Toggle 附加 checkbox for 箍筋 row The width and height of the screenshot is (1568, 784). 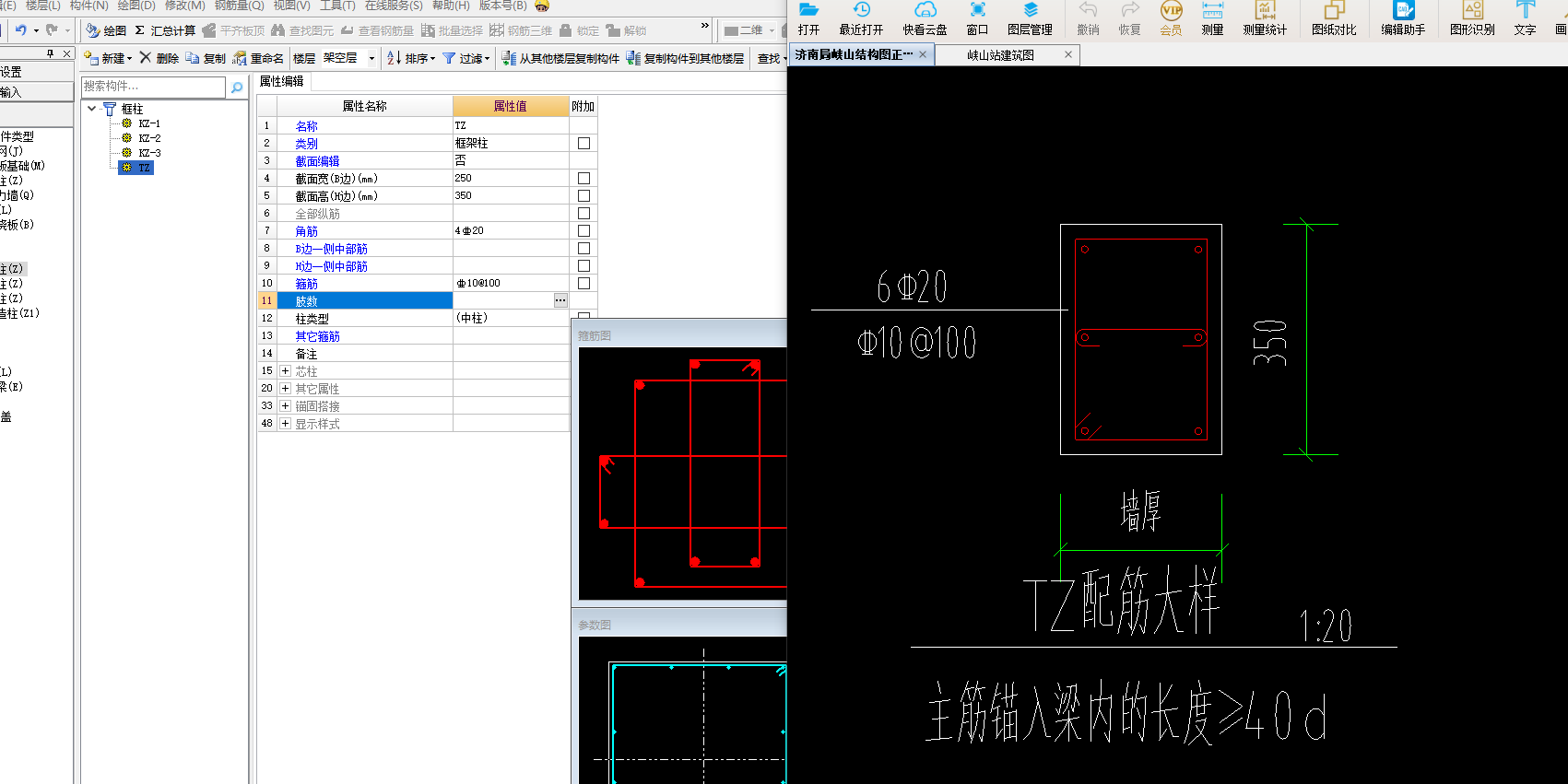tap(584, 283)
